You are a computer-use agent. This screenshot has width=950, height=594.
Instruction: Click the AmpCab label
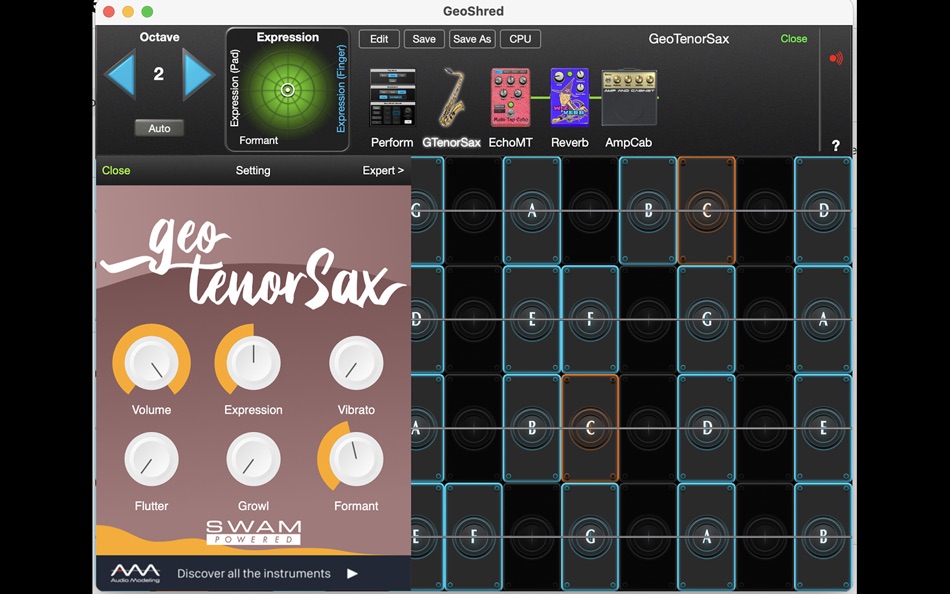pyautogui.click(x=628, y=142)
